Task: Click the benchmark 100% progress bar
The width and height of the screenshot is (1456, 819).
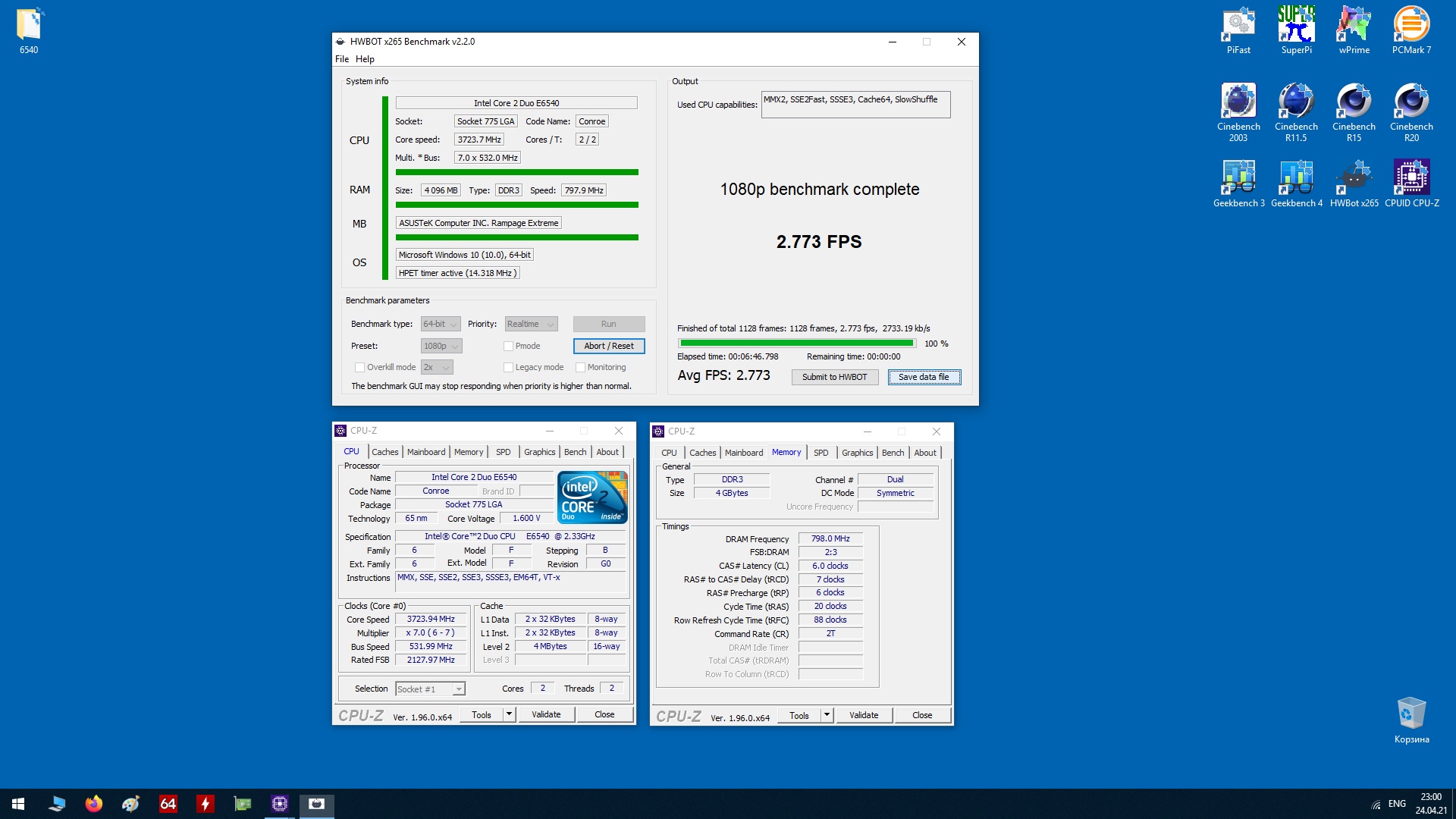Action: pyautogui.click(x=796, y=344)
